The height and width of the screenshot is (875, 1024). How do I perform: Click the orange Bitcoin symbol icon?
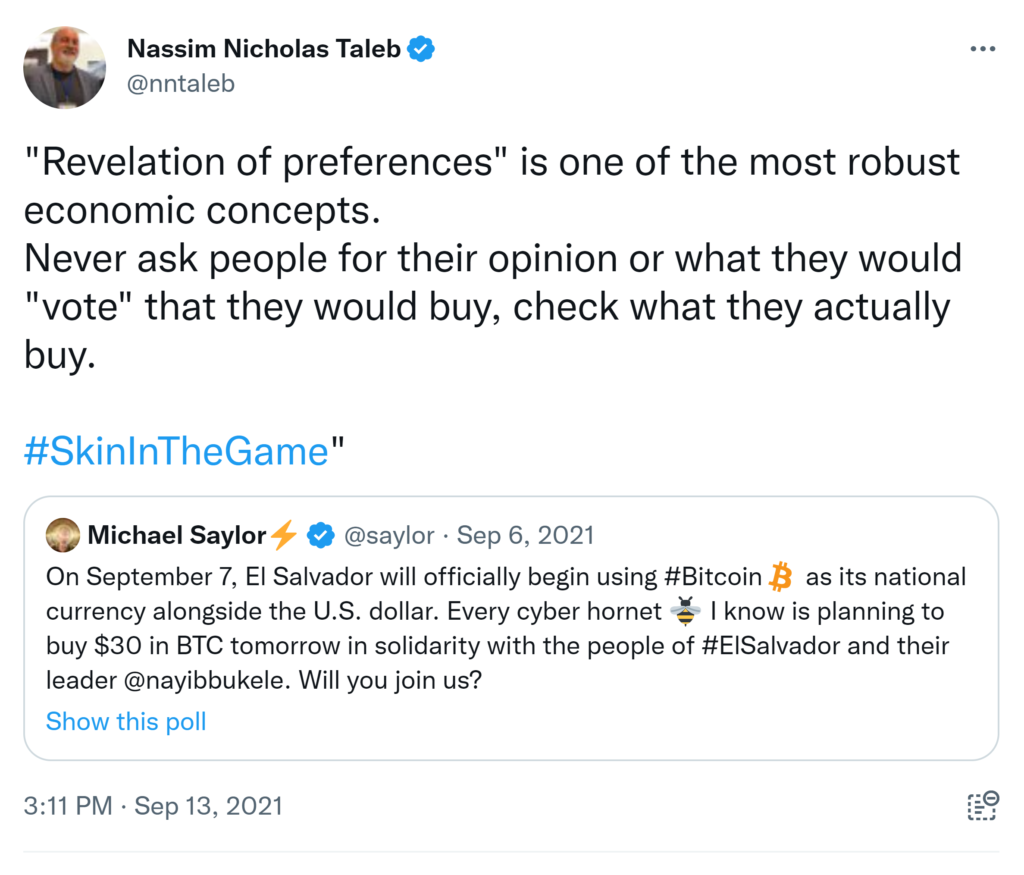[x=781, y=577]
